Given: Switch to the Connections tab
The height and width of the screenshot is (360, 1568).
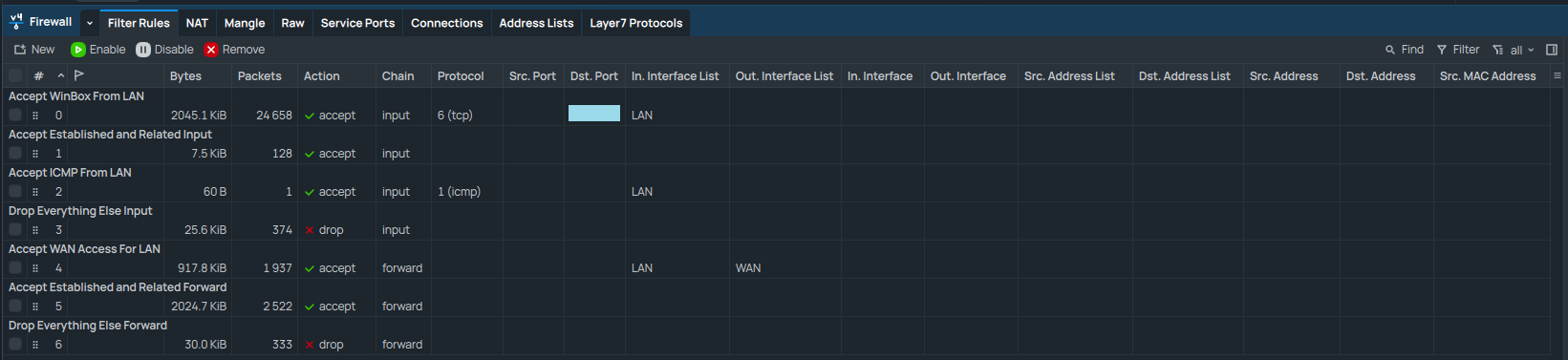Looking at the screenshot, I should (447, 23).
